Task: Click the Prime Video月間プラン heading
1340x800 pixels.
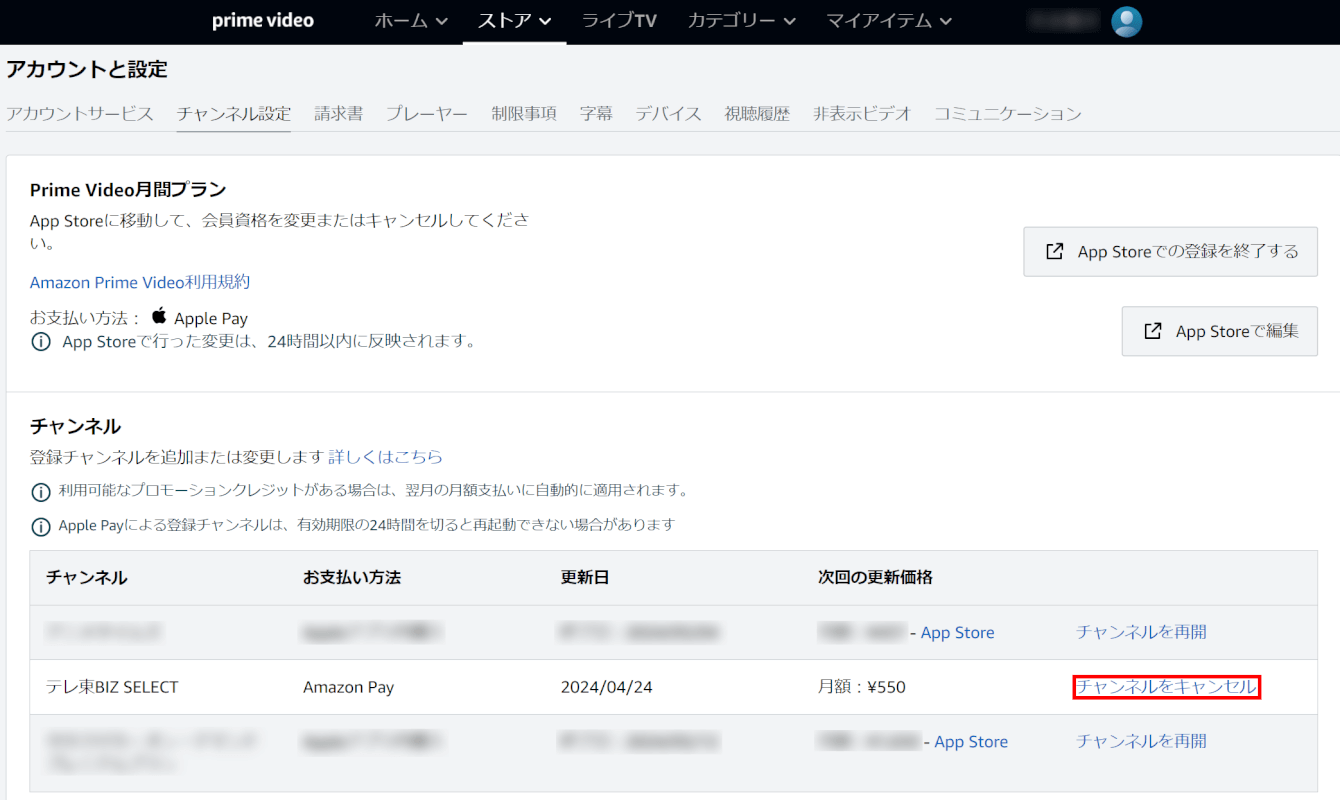Action: (x=128, y=190)
